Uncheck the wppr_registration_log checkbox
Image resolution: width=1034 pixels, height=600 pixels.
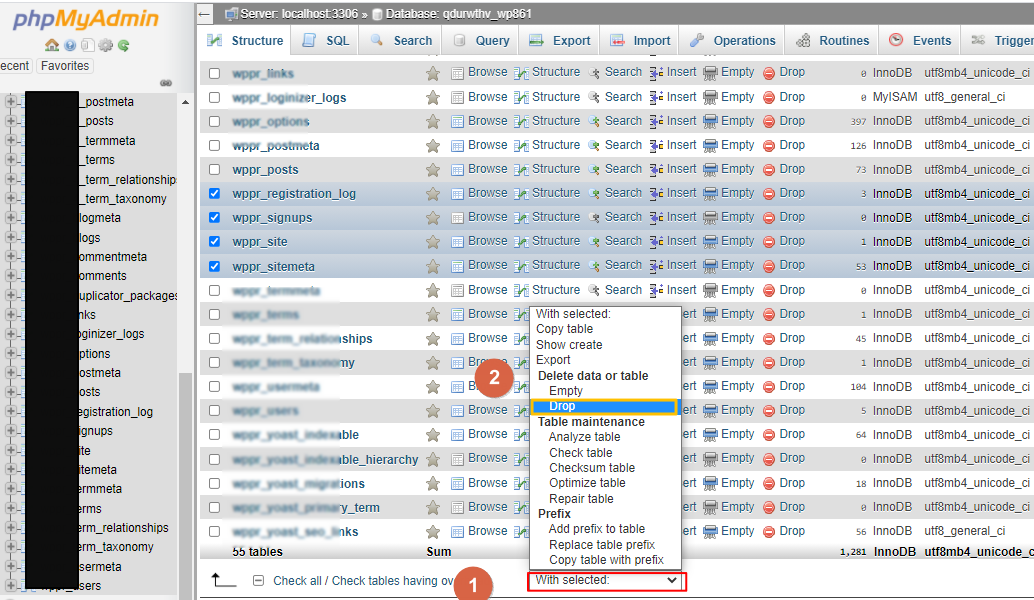point(214,194)
